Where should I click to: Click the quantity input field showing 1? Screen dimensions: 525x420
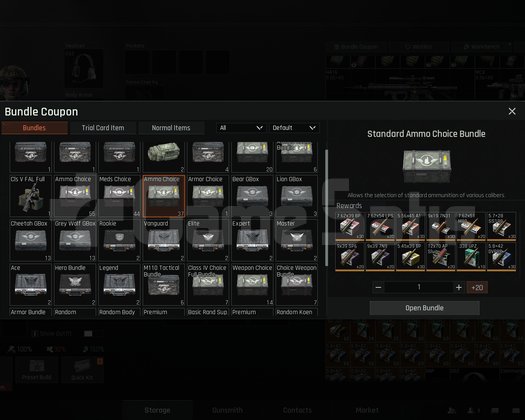pyautogui.click(x=419, y=287)
